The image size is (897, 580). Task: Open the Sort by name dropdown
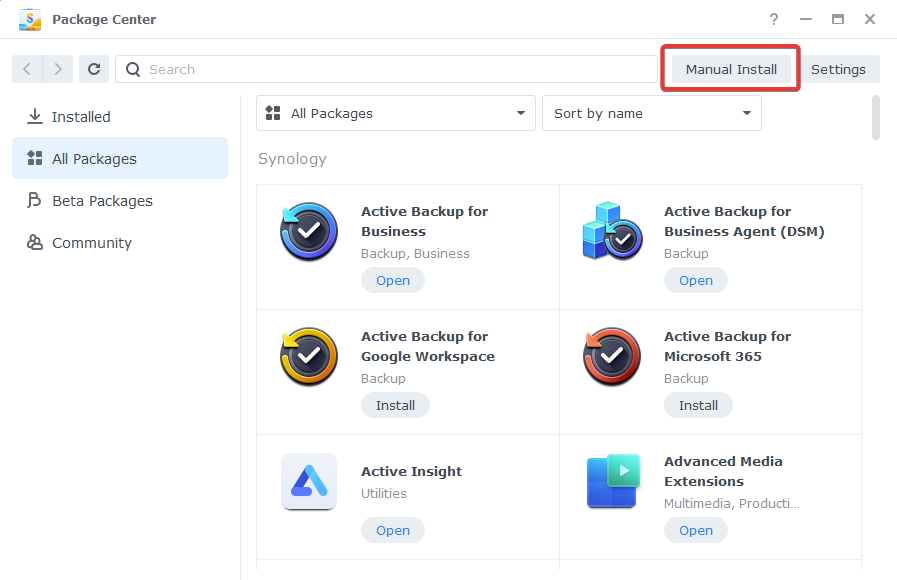652,113
